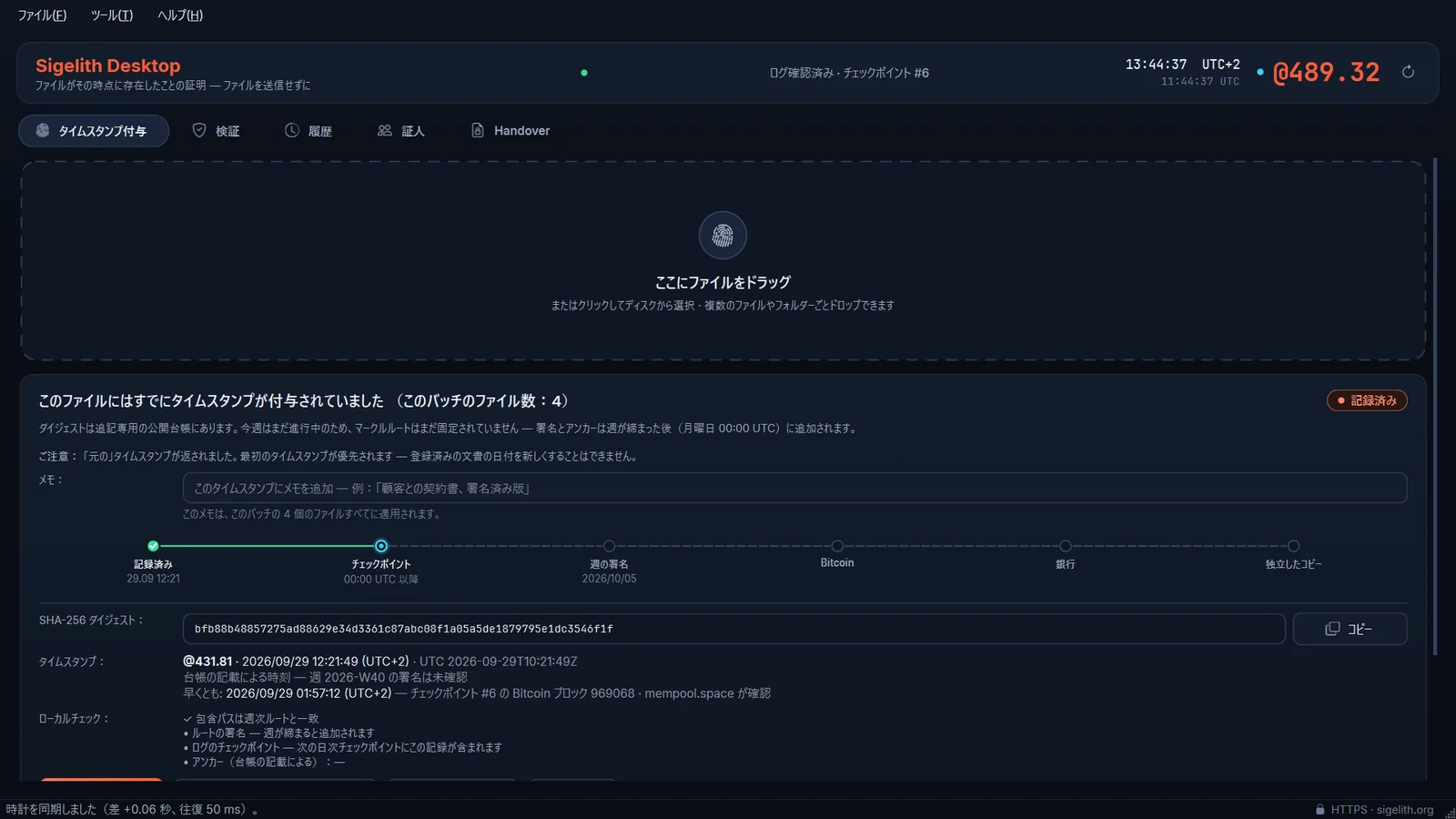Click the @489.32 beat time value
The height and width of the screenshot is (819, 1456).
pos(1326,72)
